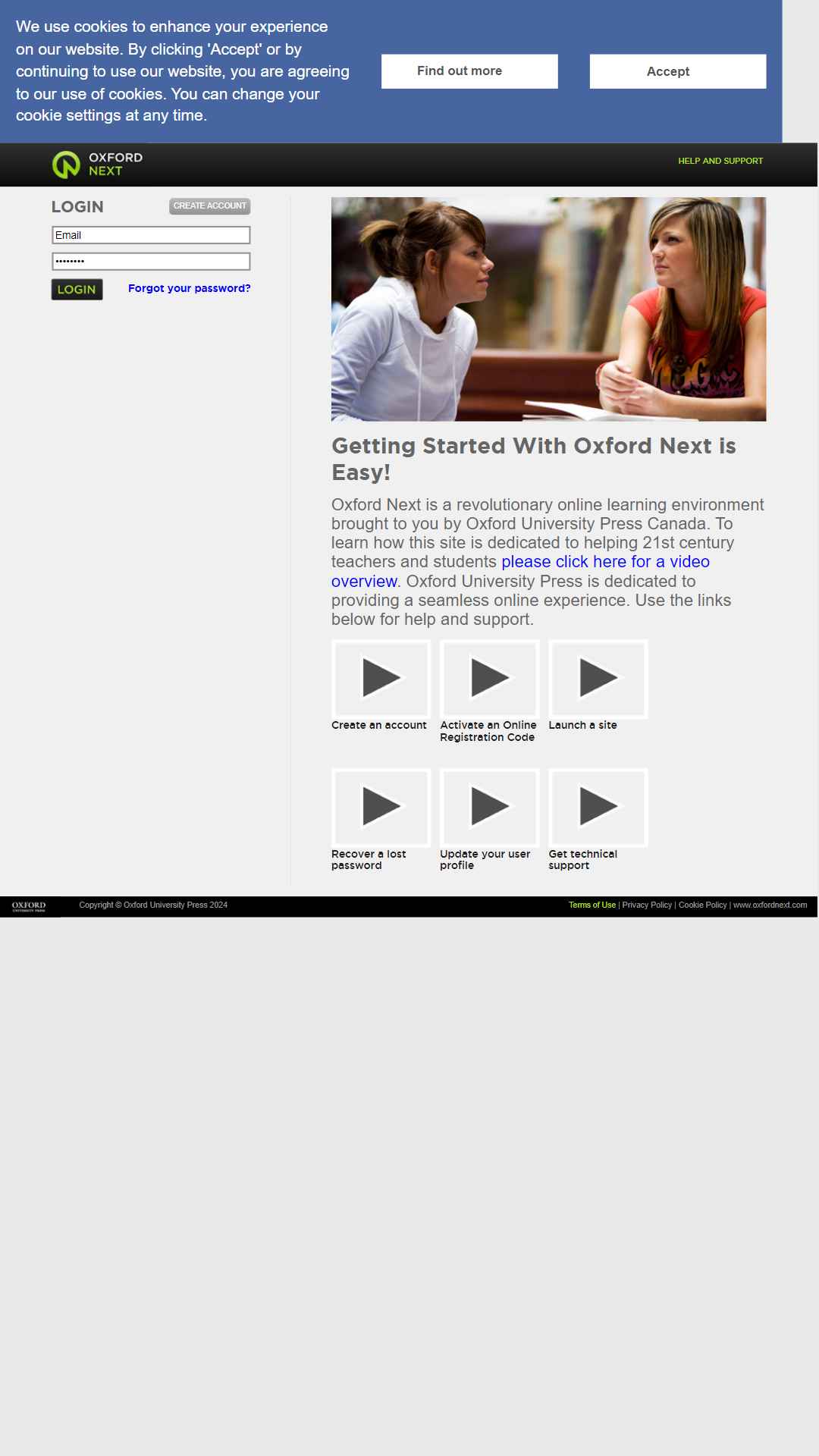Open the Cookie Policy link
The width and height of the screenshot is (819, 1456).
point(702,905)
